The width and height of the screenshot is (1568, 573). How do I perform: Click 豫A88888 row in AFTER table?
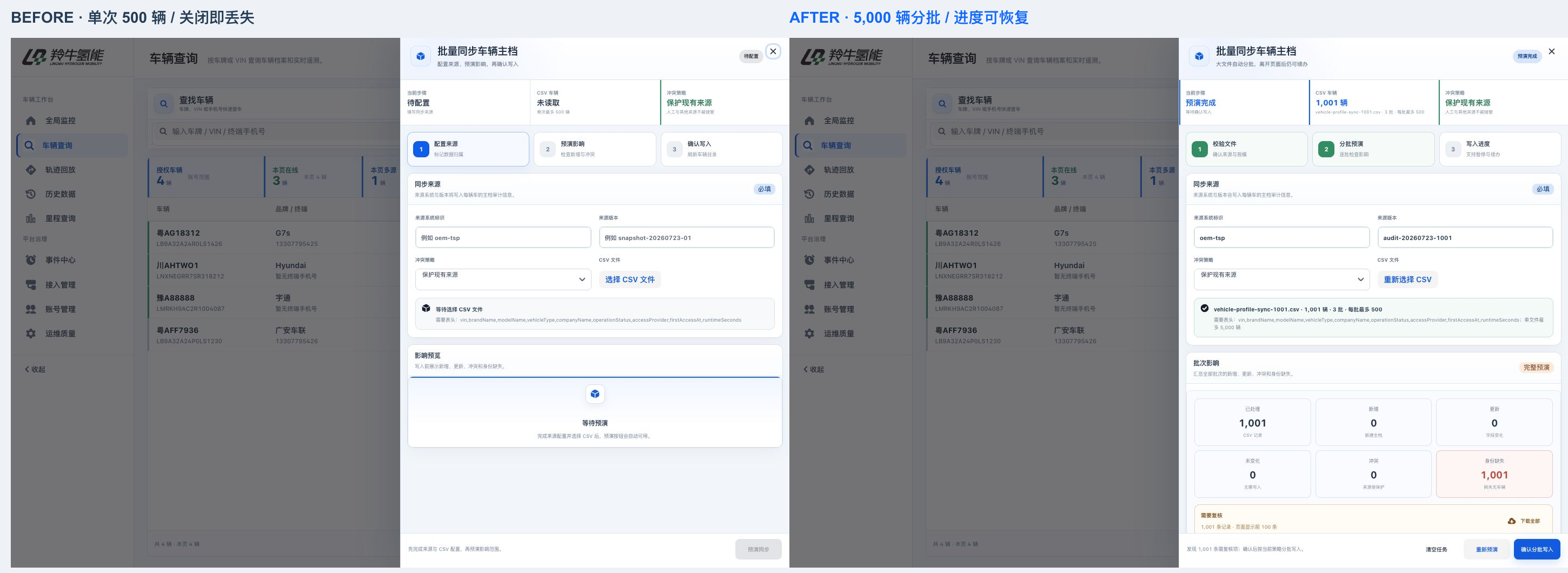(x=1052, y=302)
